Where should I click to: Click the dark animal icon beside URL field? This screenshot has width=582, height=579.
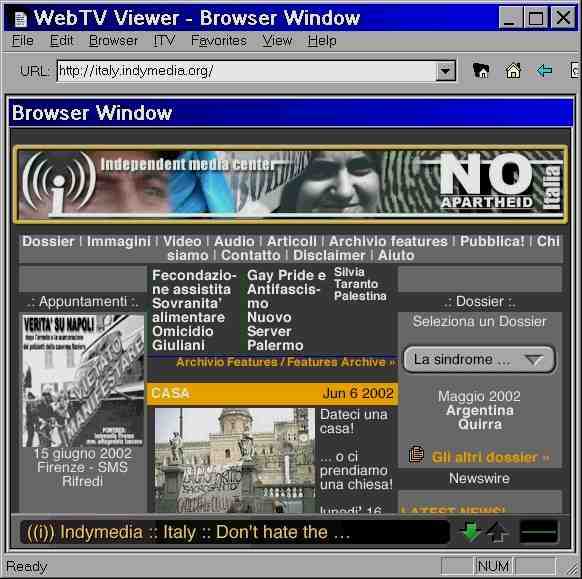click(x=481, y=70)
